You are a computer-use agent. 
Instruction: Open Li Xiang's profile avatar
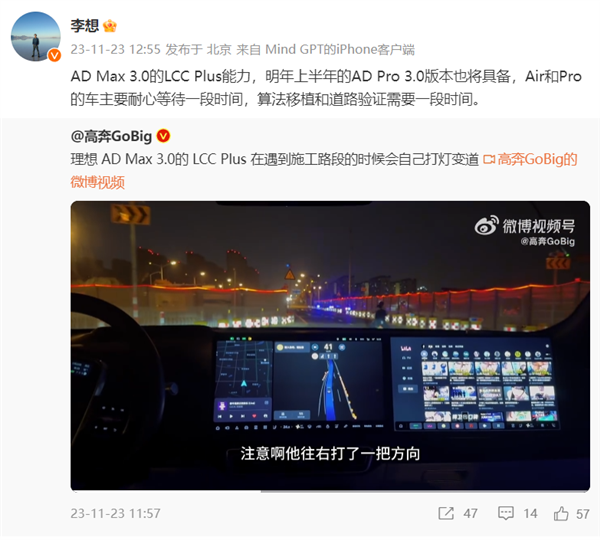pos(36,36)
